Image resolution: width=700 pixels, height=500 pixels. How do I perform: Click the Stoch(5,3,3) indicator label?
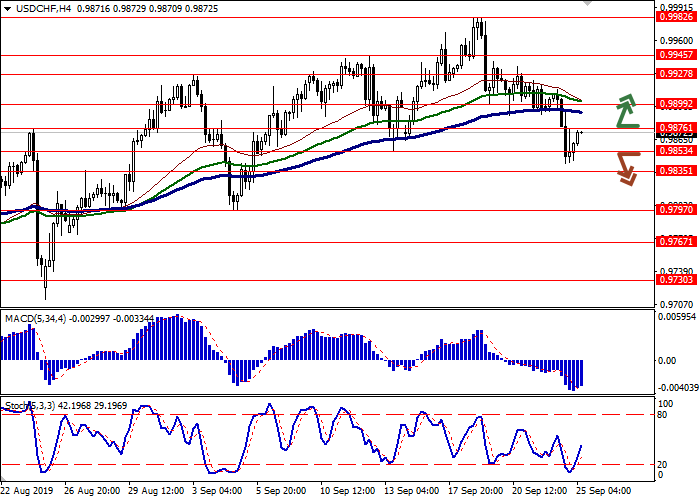pyautogui.click(x=30, y=405)
